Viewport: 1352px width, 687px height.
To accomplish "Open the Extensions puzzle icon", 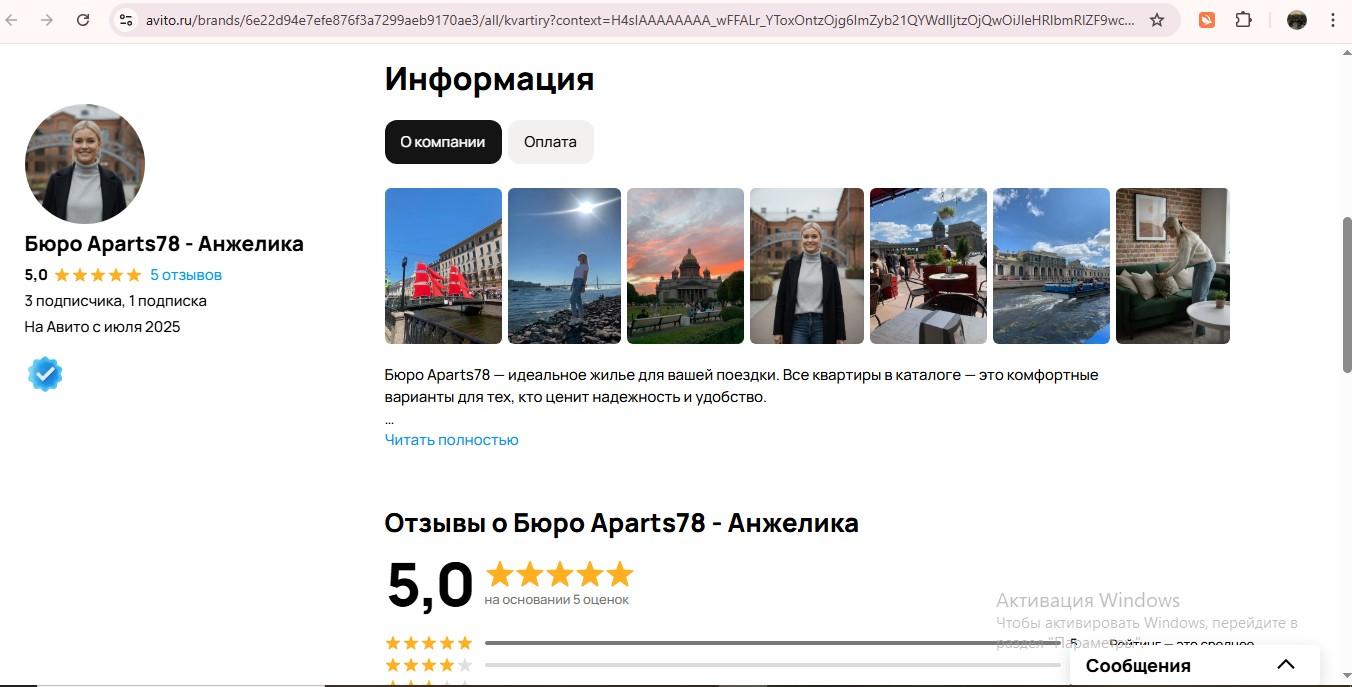I will 1243,20.
